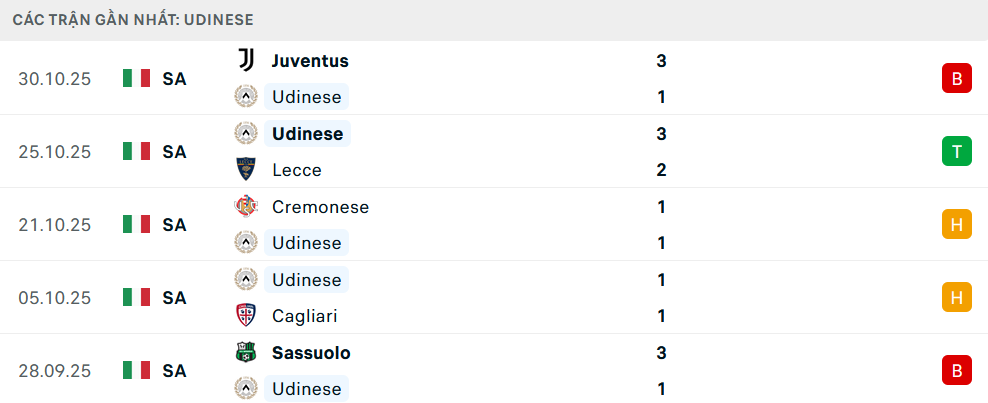The image size is (988, 403).
Task: Click the Cagliari club crest icon
Action: [245, 316]
